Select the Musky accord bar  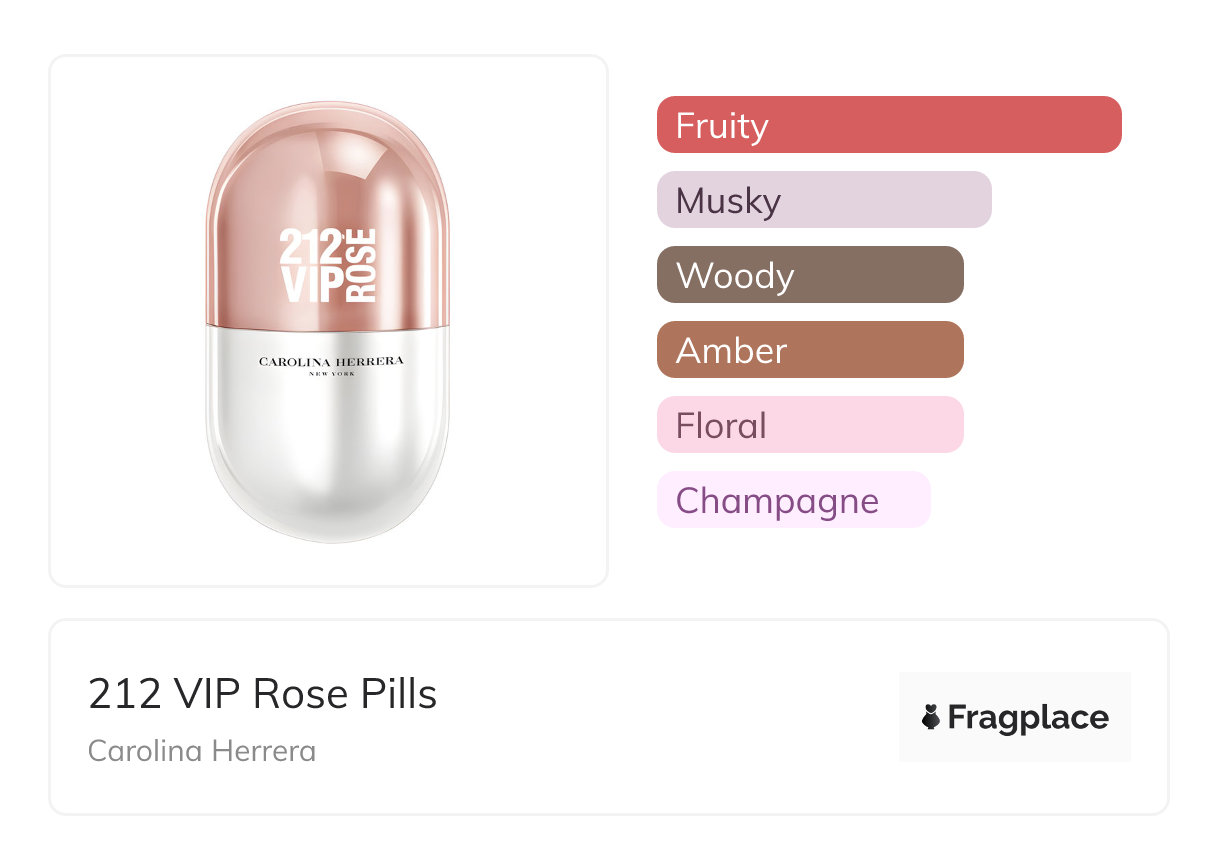823,200
